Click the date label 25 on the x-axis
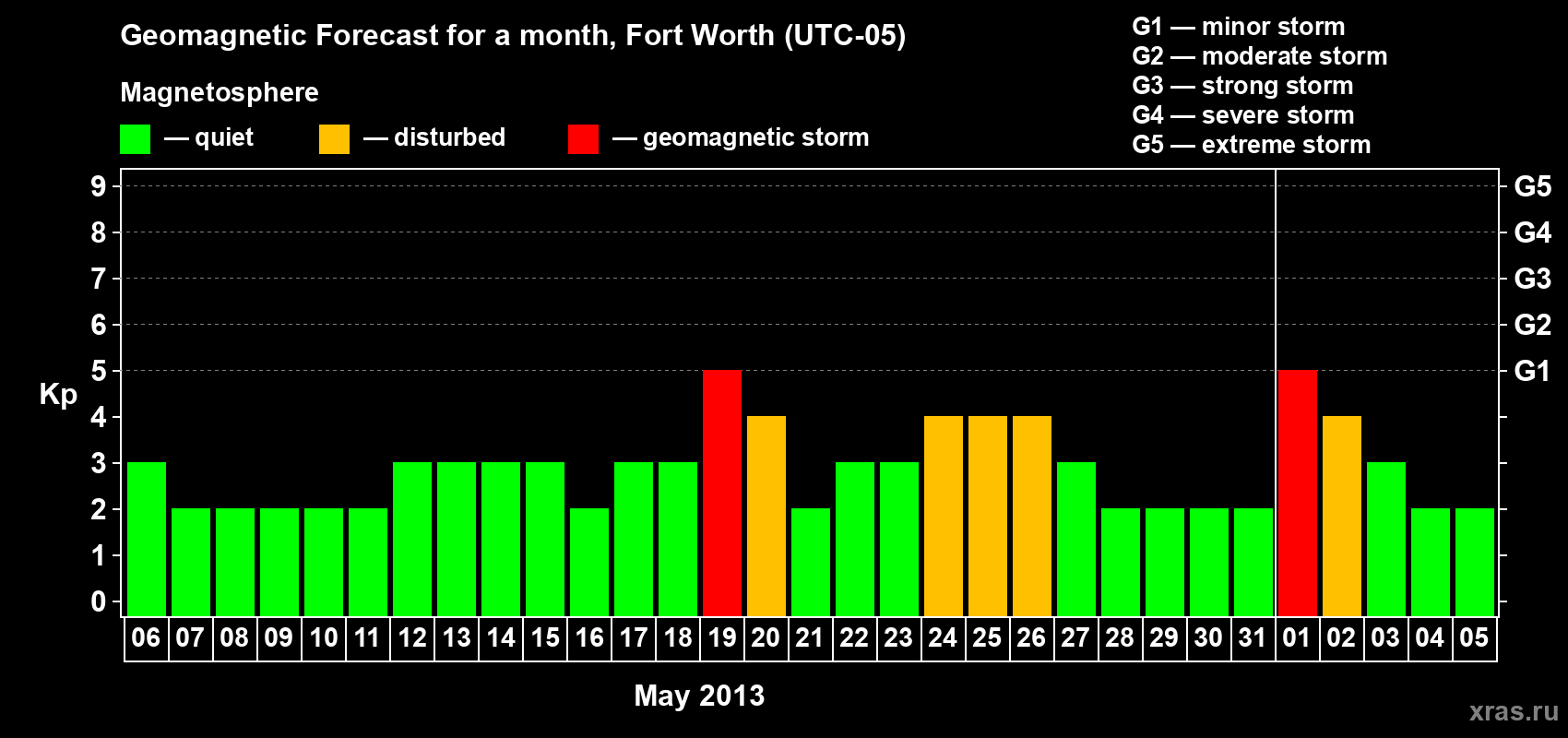1568x738 pixels. coord(987,638)
